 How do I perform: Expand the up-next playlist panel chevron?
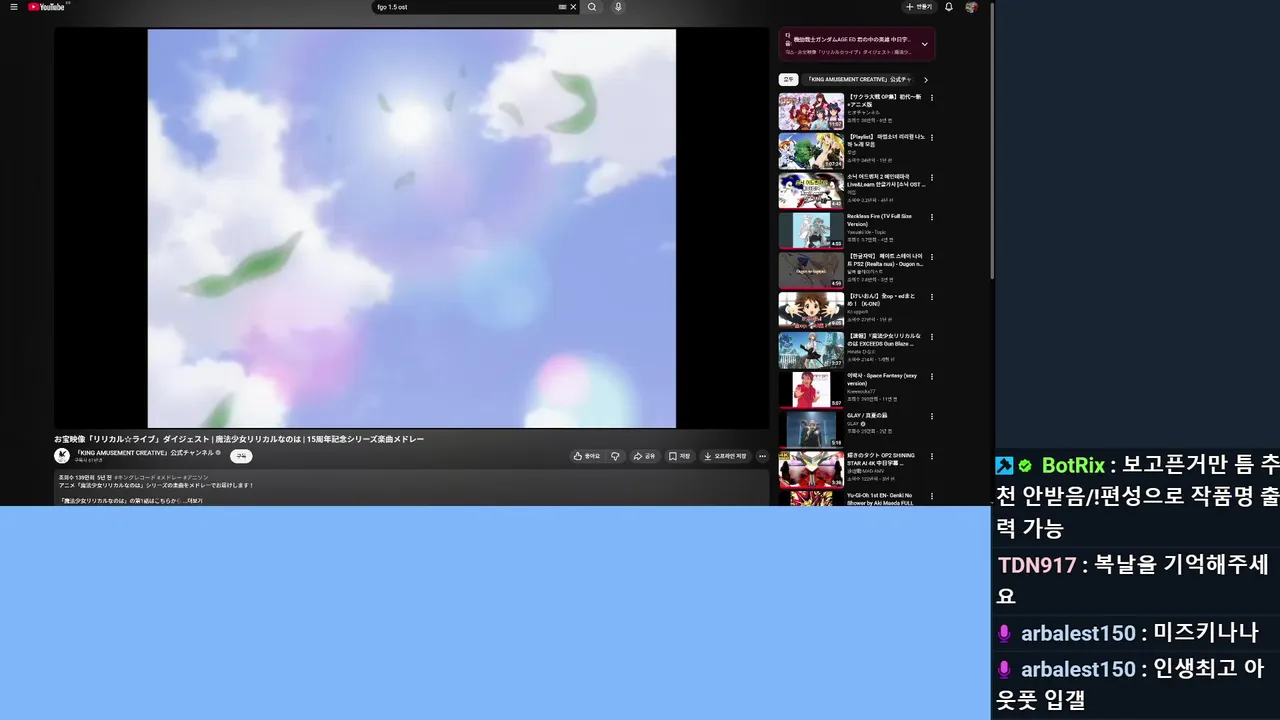point(925,44)
